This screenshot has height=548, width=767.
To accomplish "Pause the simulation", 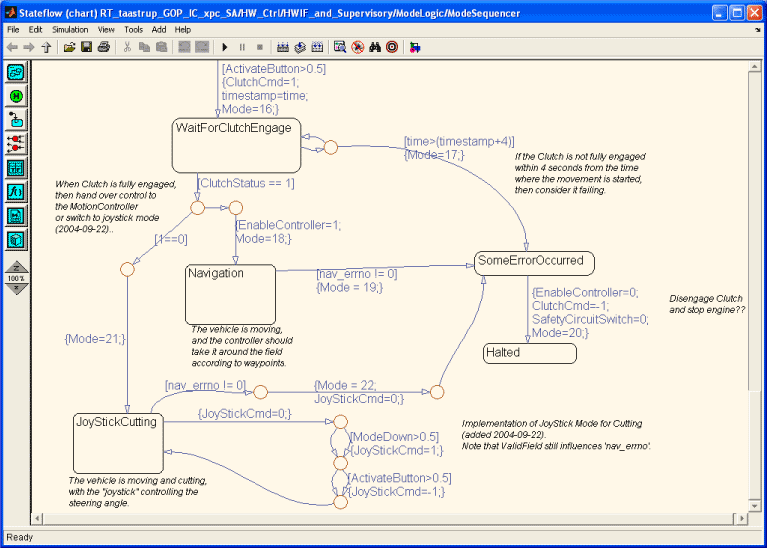I will [x=242, y=47].
